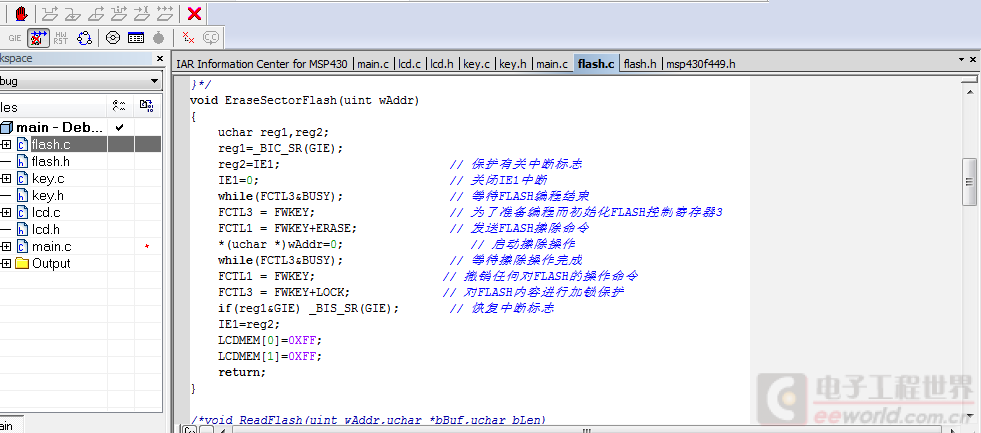Expand the key.c tree node

point(6,178)
